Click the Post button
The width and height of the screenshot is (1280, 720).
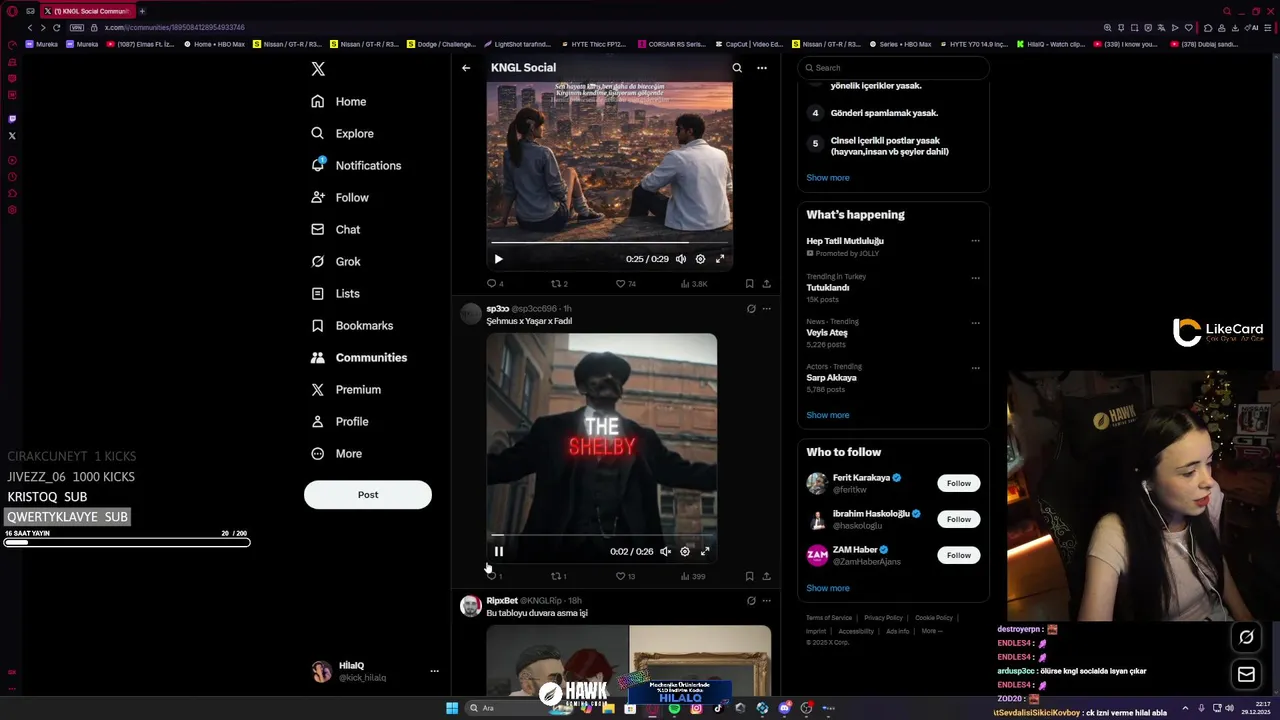368,495
